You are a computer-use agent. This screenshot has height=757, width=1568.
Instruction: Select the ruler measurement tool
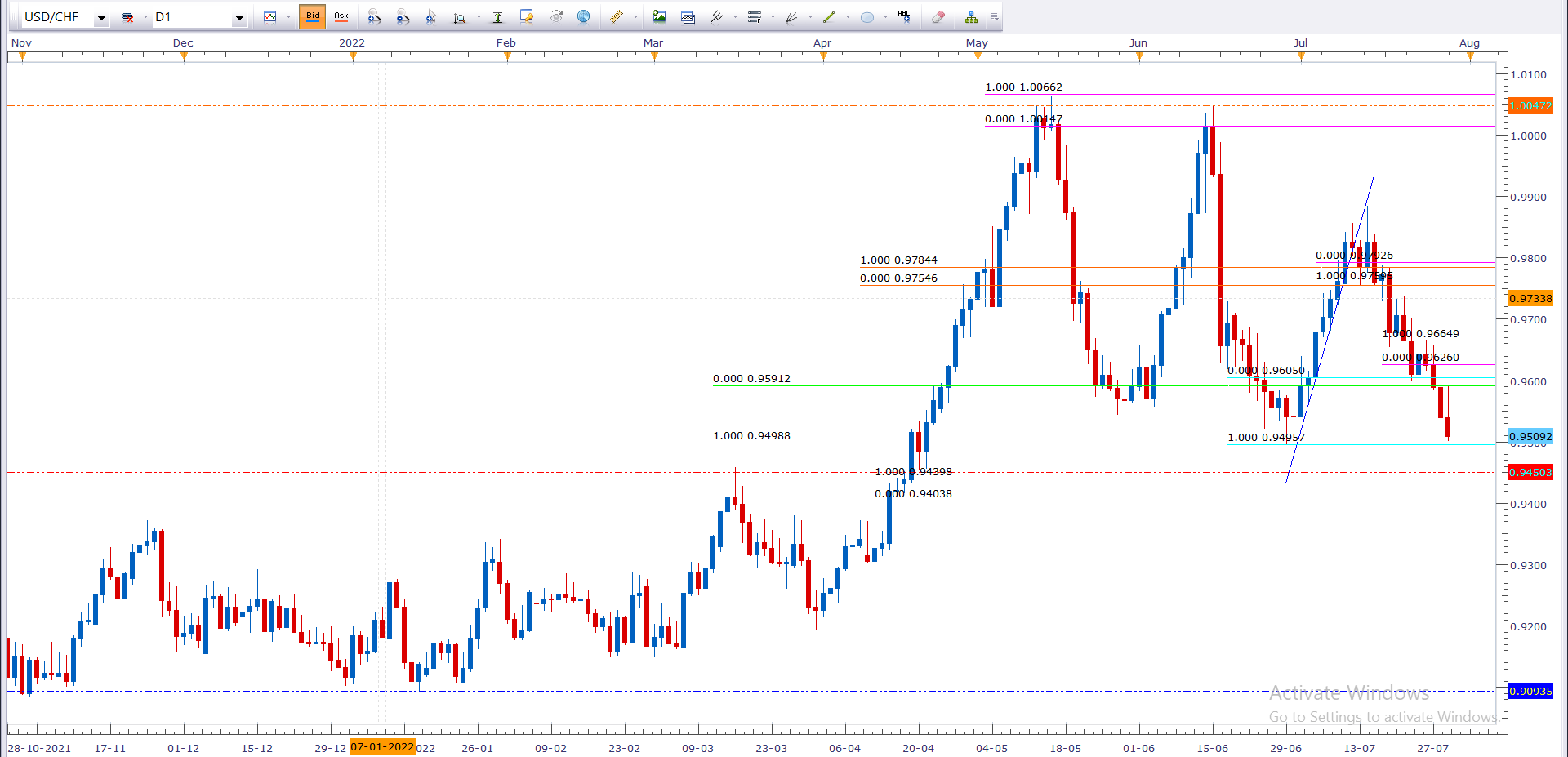[x=617, y=17]
